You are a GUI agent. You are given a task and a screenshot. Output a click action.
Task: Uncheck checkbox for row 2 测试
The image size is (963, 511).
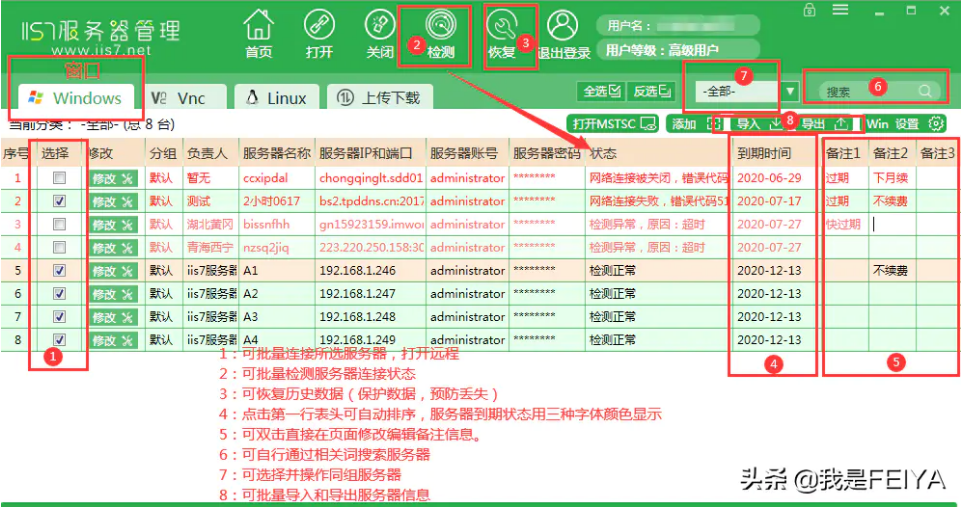coord(59,201)
